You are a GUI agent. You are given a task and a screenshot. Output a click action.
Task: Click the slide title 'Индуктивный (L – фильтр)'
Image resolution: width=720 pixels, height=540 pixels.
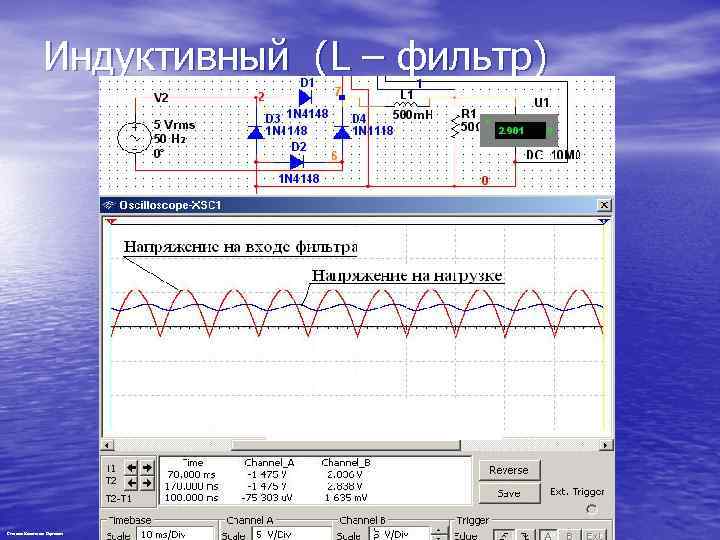(x=295, y=56)
